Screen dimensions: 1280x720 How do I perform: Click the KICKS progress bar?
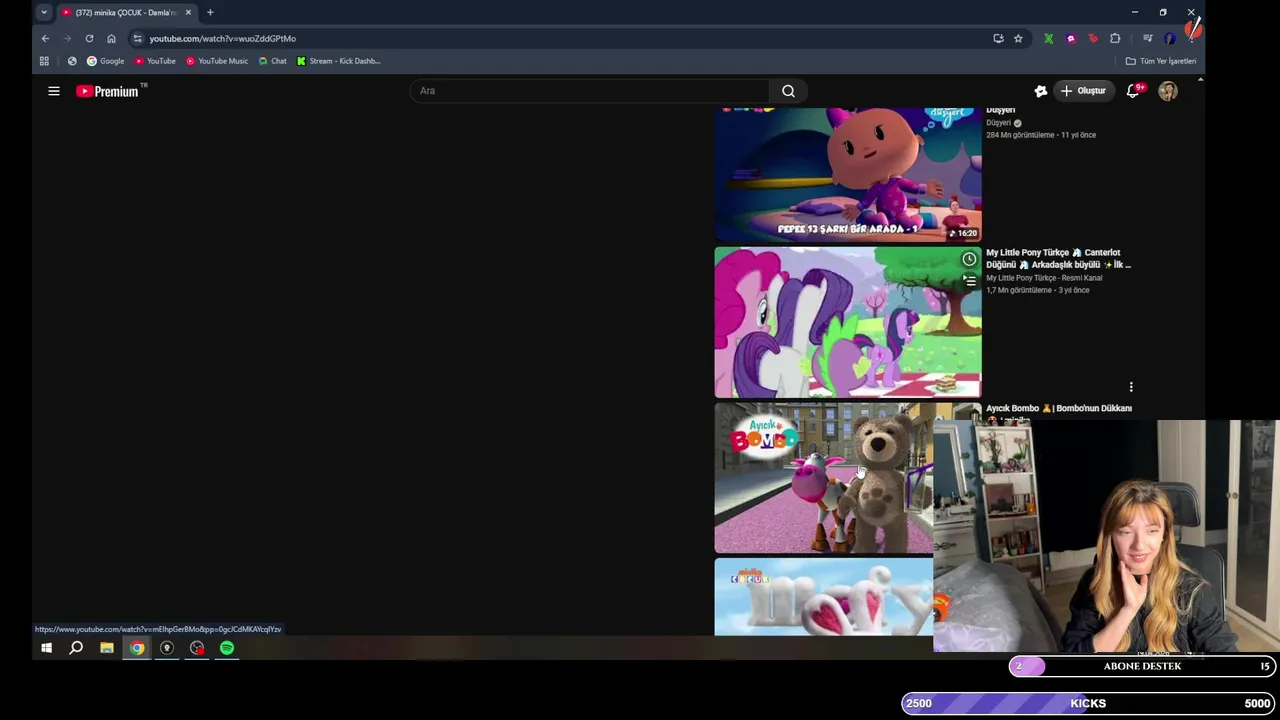[x=1088, y=703]
